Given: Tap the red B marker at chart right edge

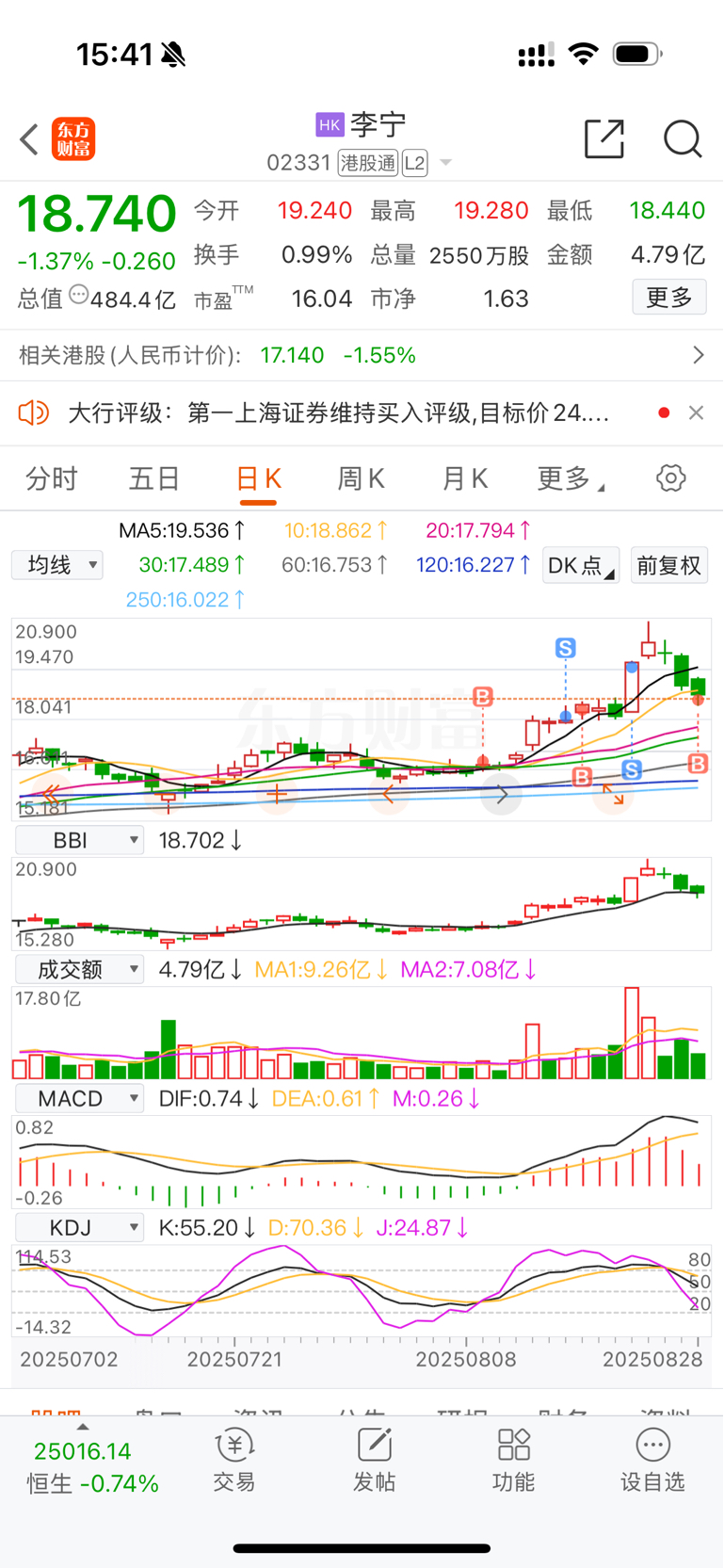Looking at the screenshot, I should (x=698, y=763).
